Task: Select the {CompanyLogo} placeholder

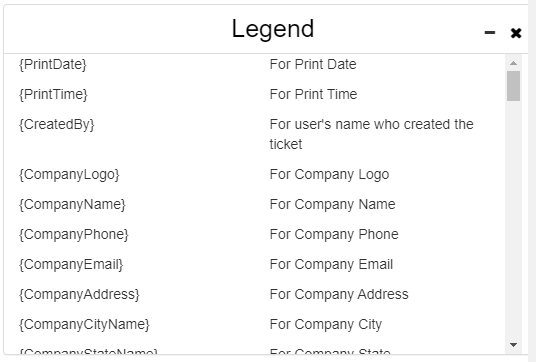Action: pyautogui.click(x=69, y=174)
